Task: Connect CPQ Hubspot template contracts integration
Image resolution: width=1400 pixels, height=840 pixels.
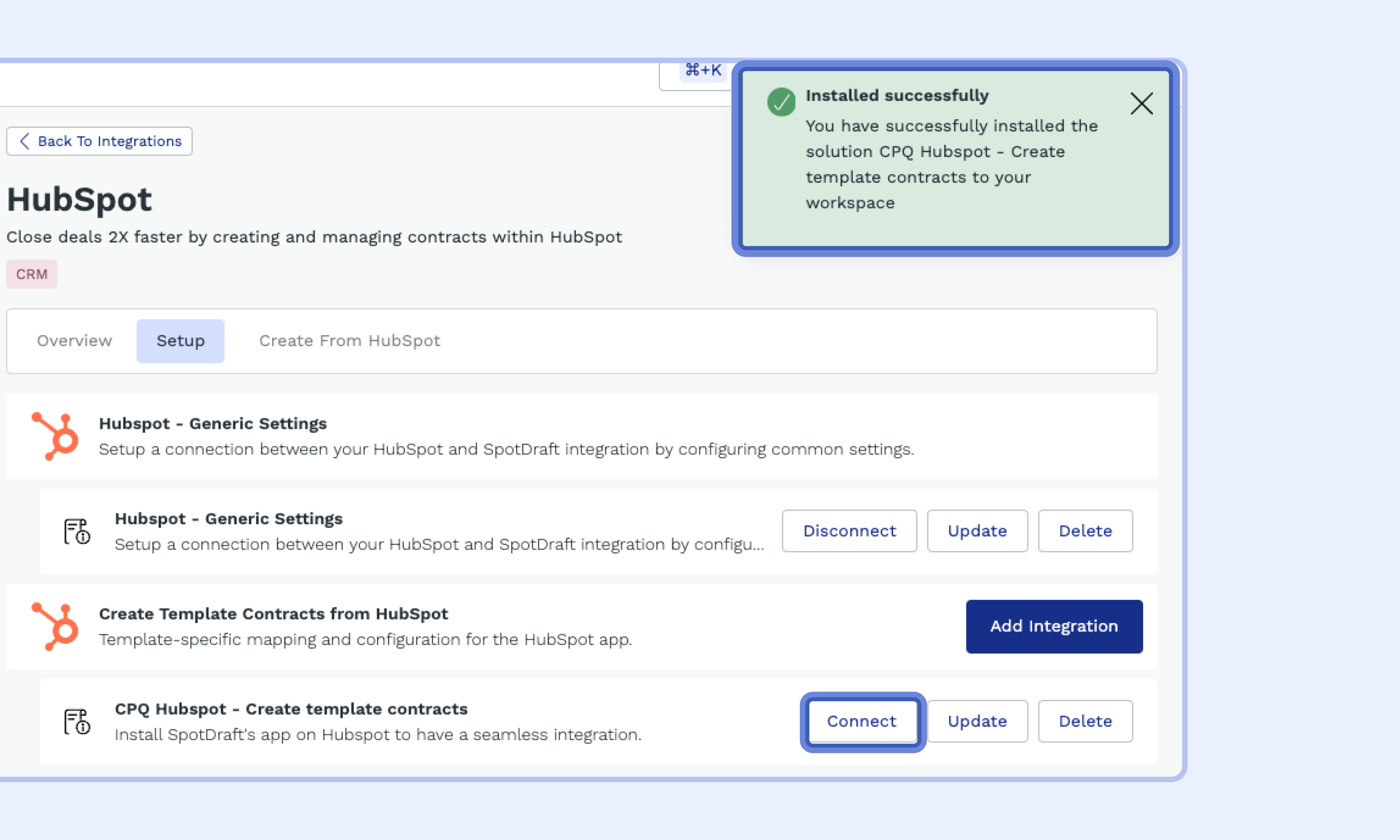Action: 861,721
